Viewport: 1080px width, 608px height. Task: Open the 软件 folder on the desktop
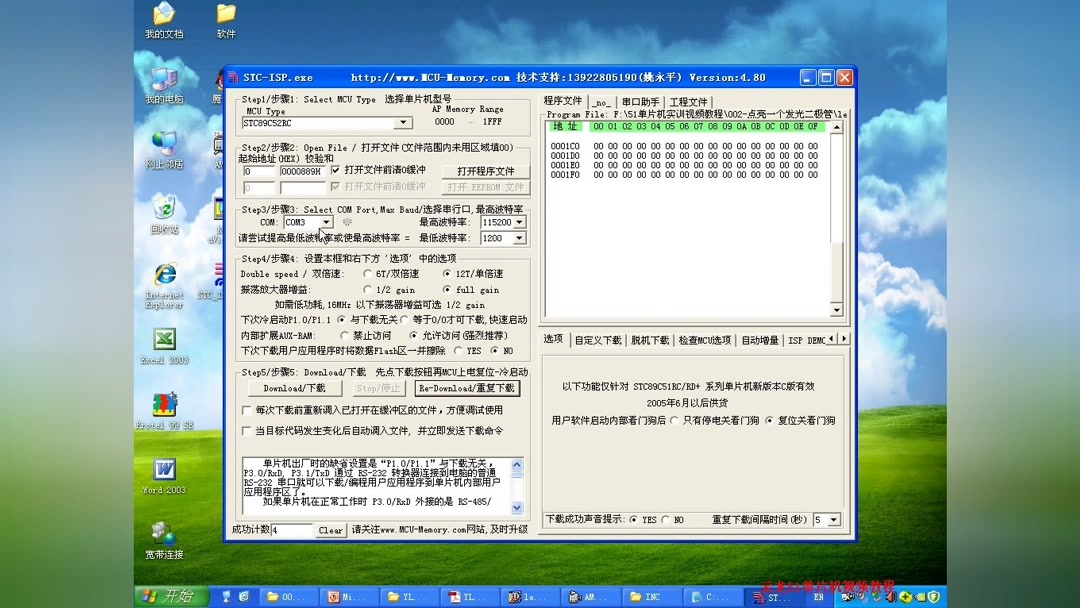(224, 15)
